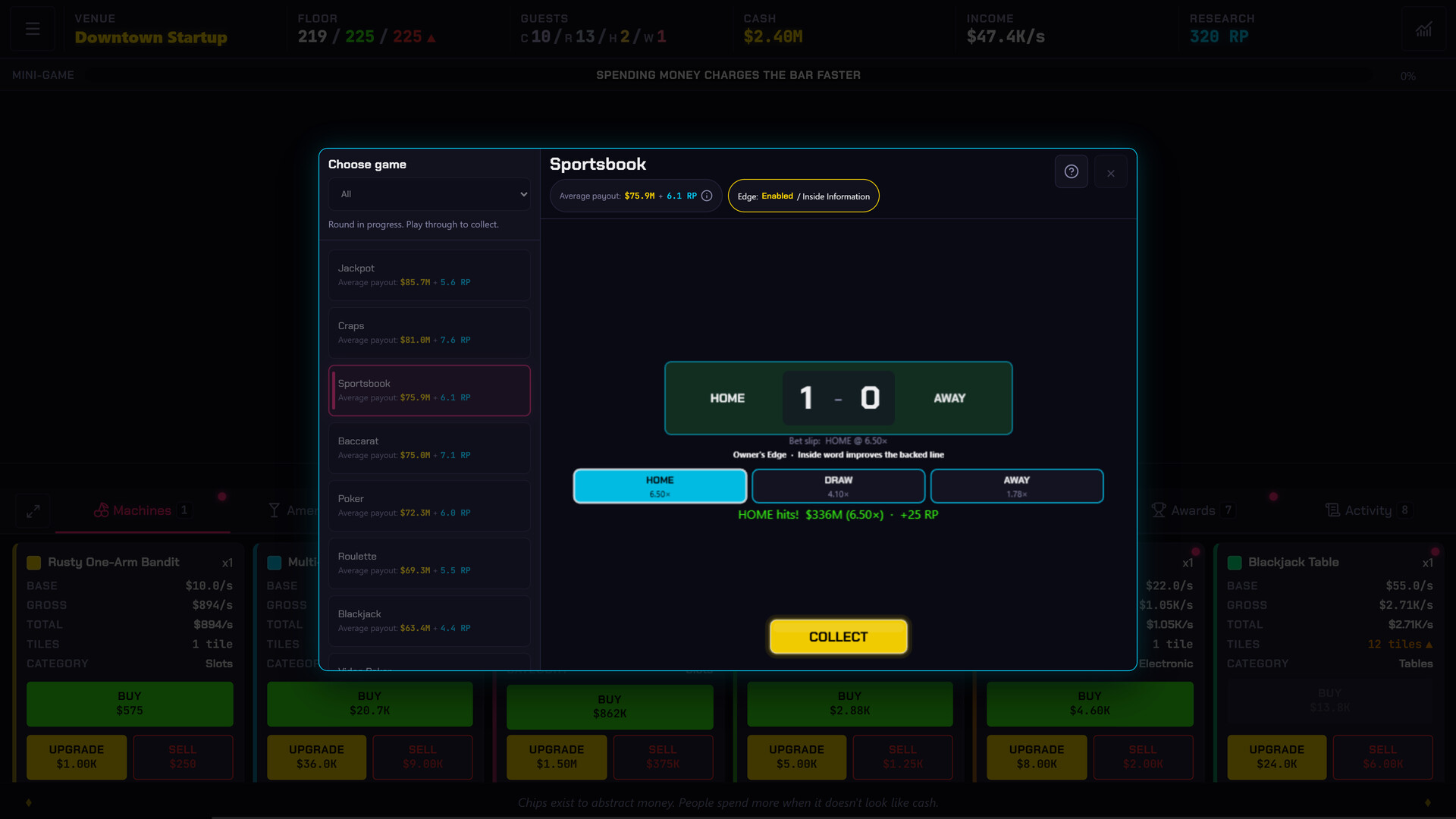Click UPGRADE $8.00K button

pyautogui.click(x=1037, y=756)
